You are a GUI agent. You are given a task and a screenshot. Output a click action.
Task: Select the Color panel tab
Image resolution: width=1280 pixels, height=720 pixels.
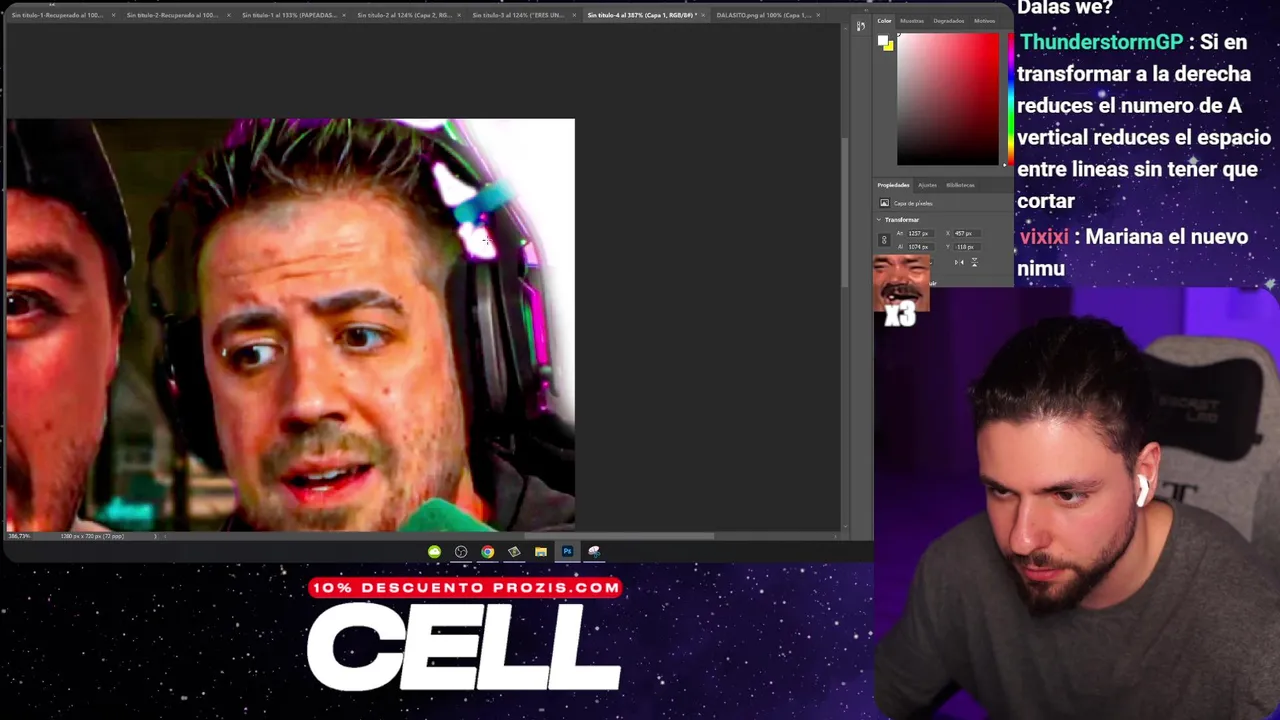pyautogui.click(x=884, y=21)
